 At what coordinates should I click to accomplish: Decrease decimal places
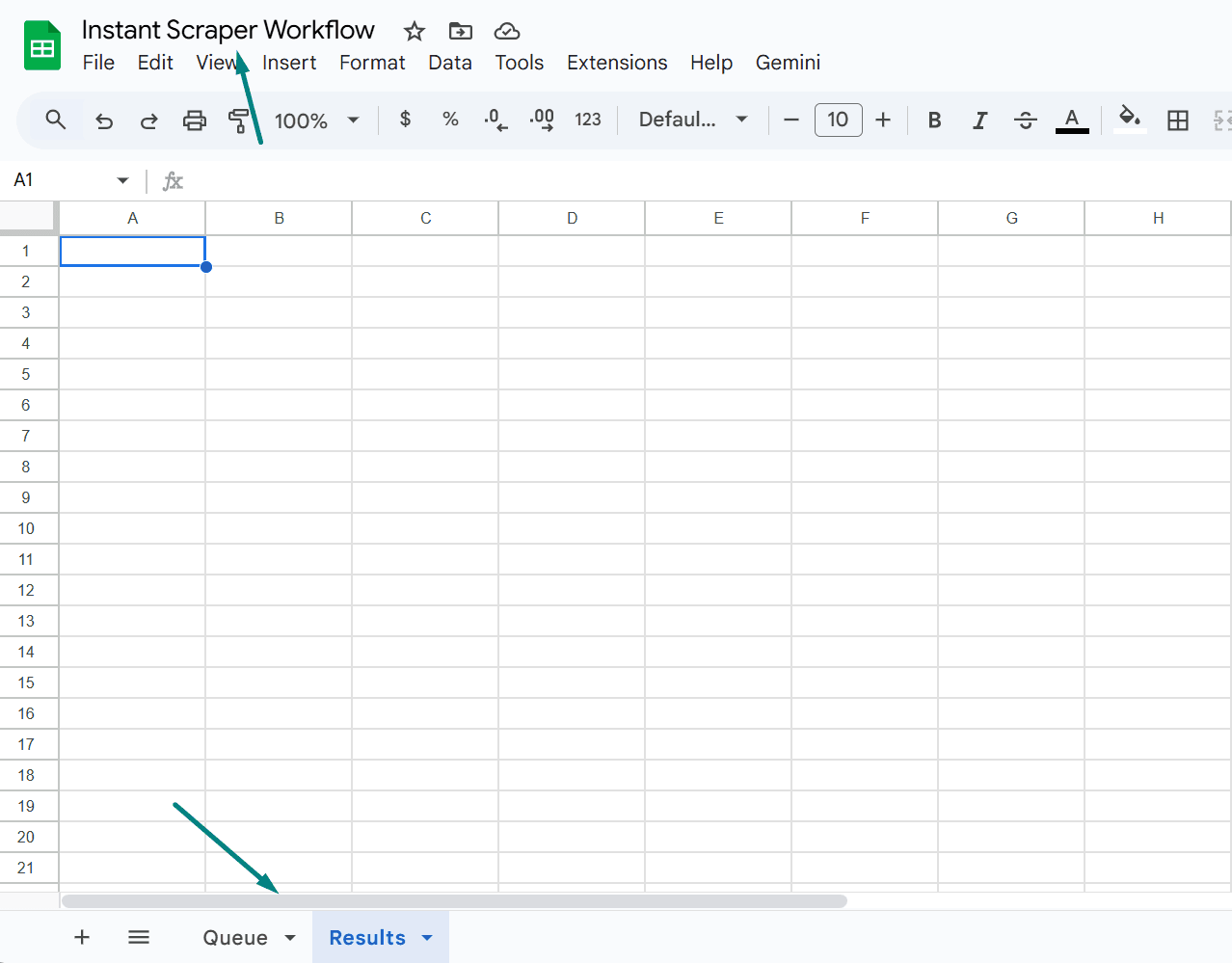495,120
